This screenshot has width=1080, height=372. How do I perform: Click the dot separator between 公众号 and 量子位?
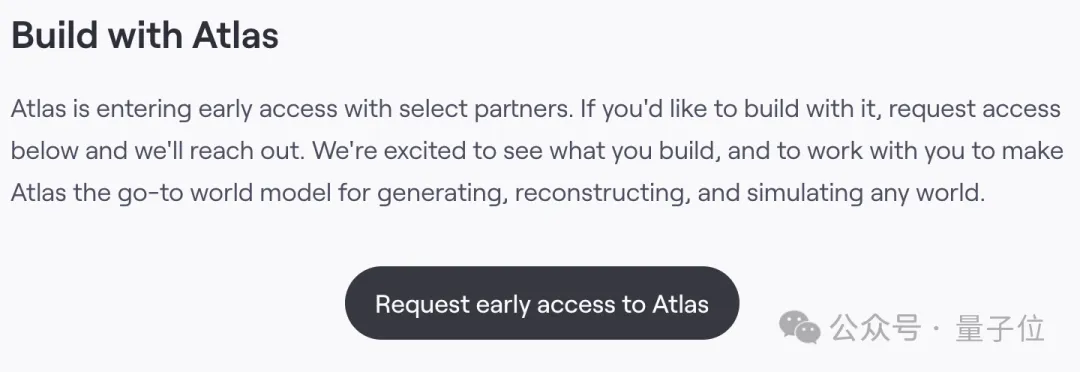[x=936, y=329]
